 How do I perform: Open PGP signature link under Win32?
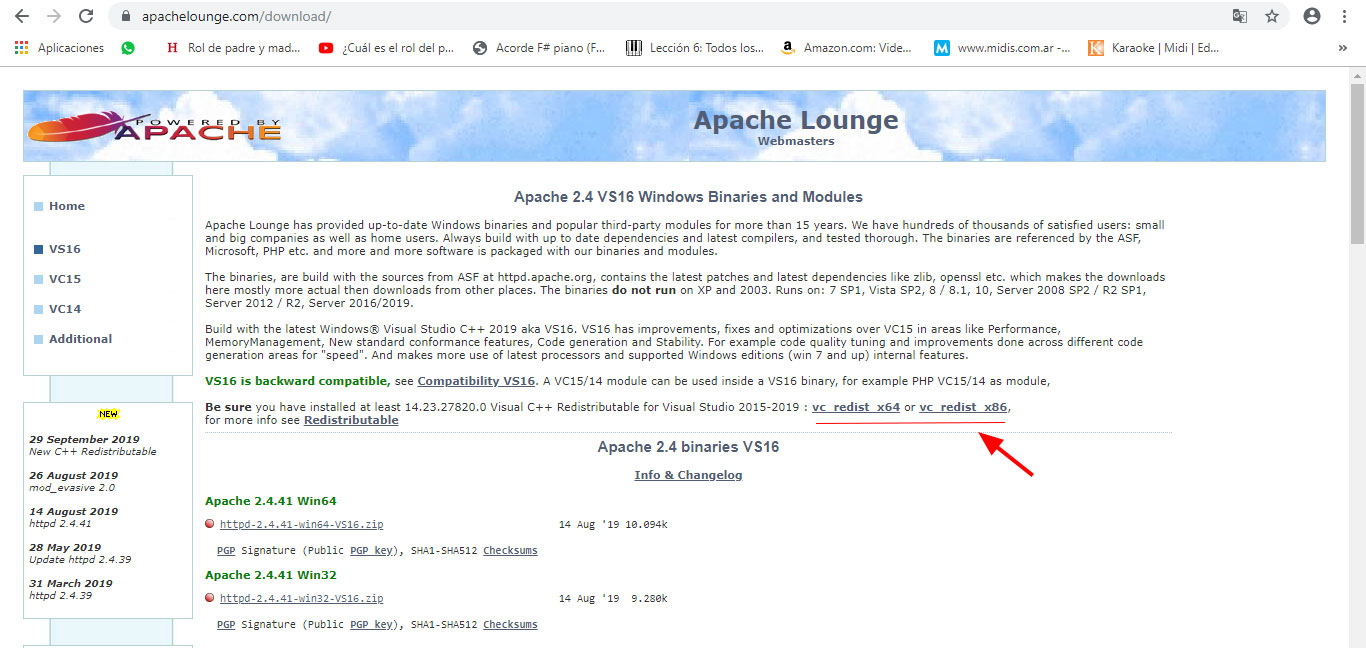226,624
